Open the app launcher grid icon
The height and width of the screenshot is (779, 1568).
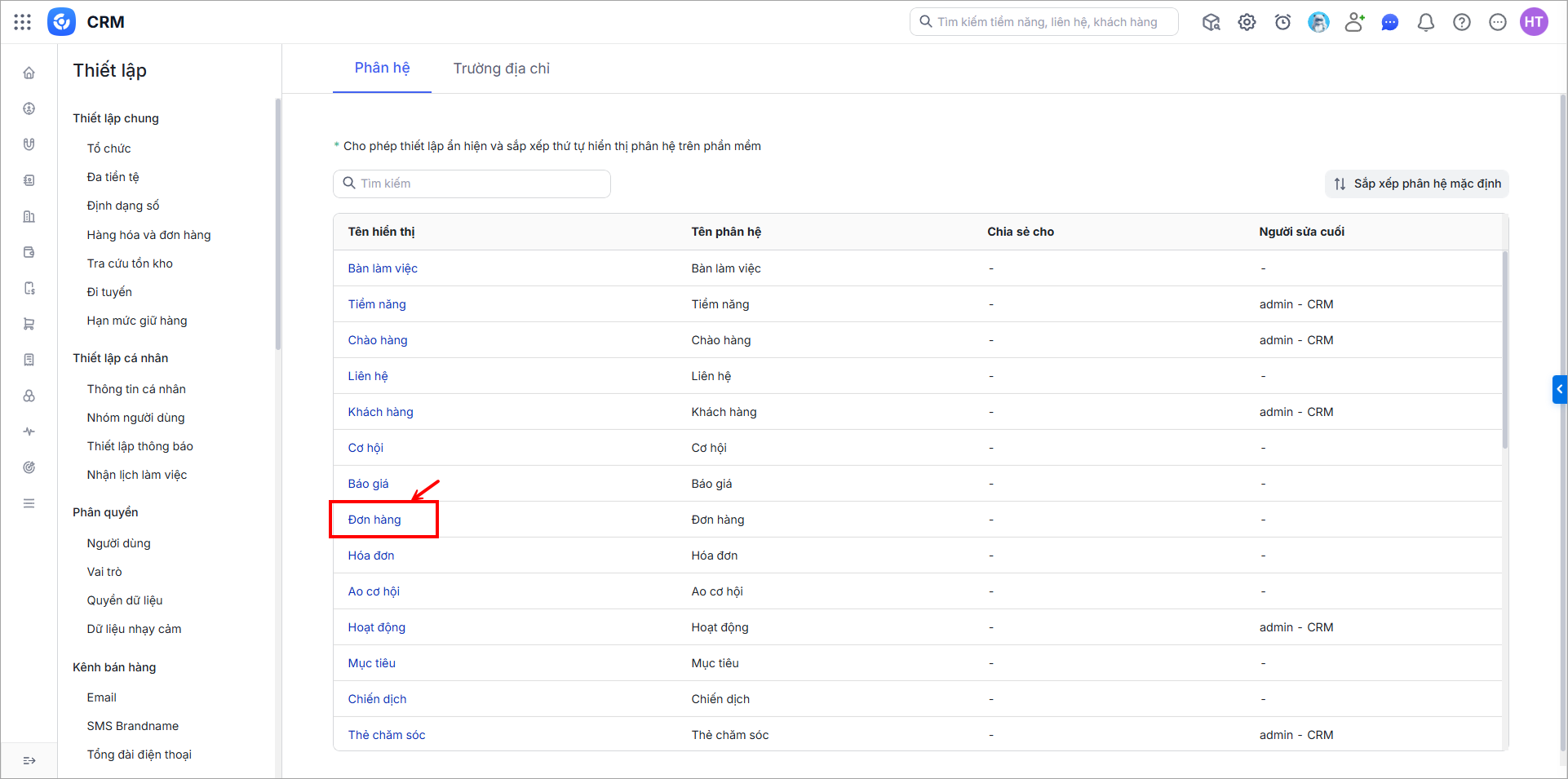point(23,22)
